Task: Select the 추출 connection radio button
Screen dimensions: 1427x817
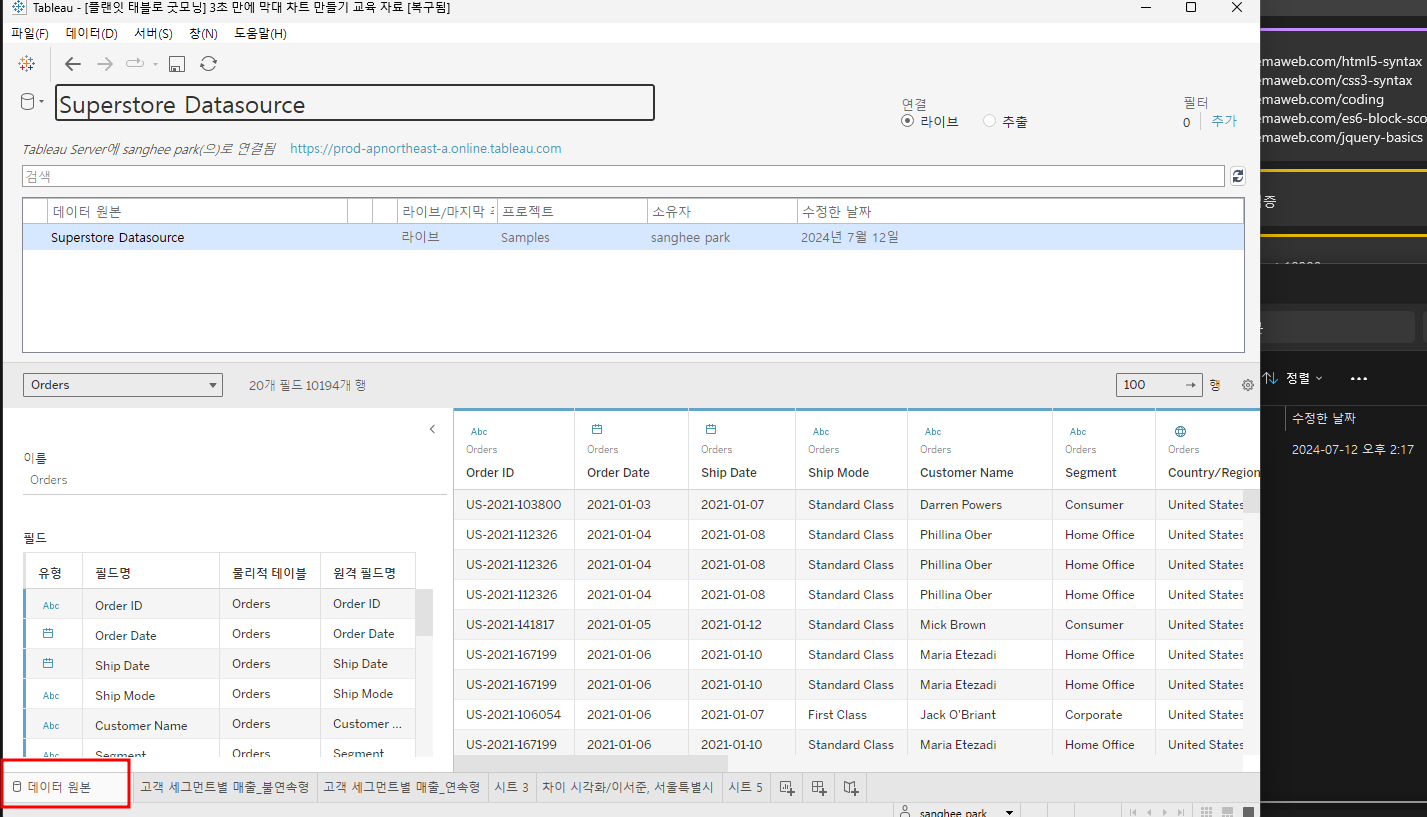Action: (990, 121)
